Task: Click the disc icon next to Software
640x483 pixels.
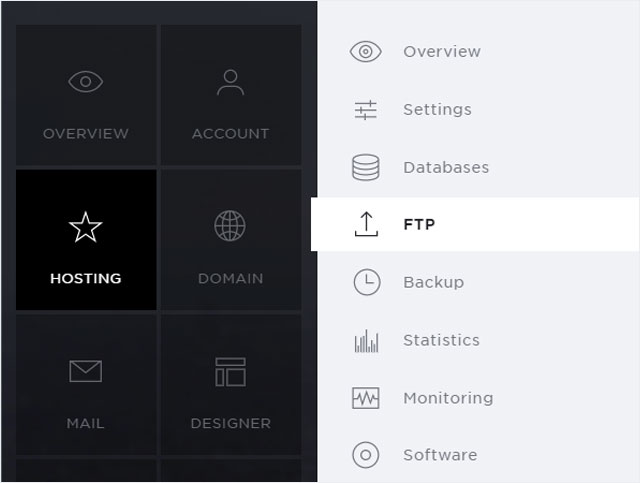Action: [x=366, y=455]
